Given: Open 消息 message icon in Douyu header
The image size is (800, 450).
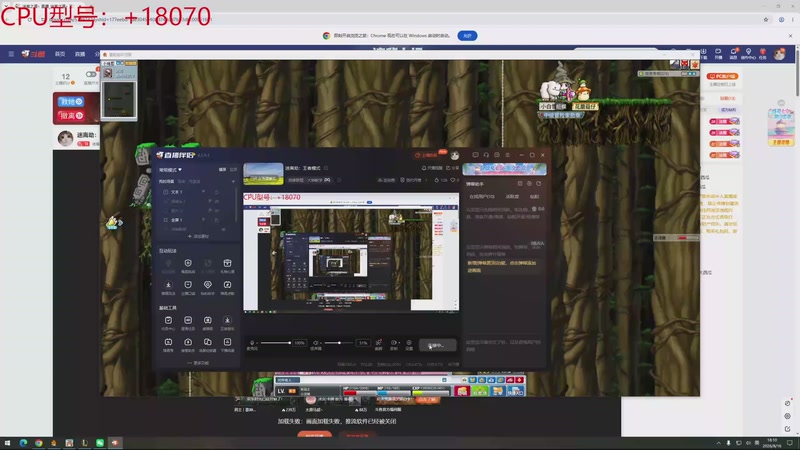Looking at the screenshot, I should pos(733,54).
